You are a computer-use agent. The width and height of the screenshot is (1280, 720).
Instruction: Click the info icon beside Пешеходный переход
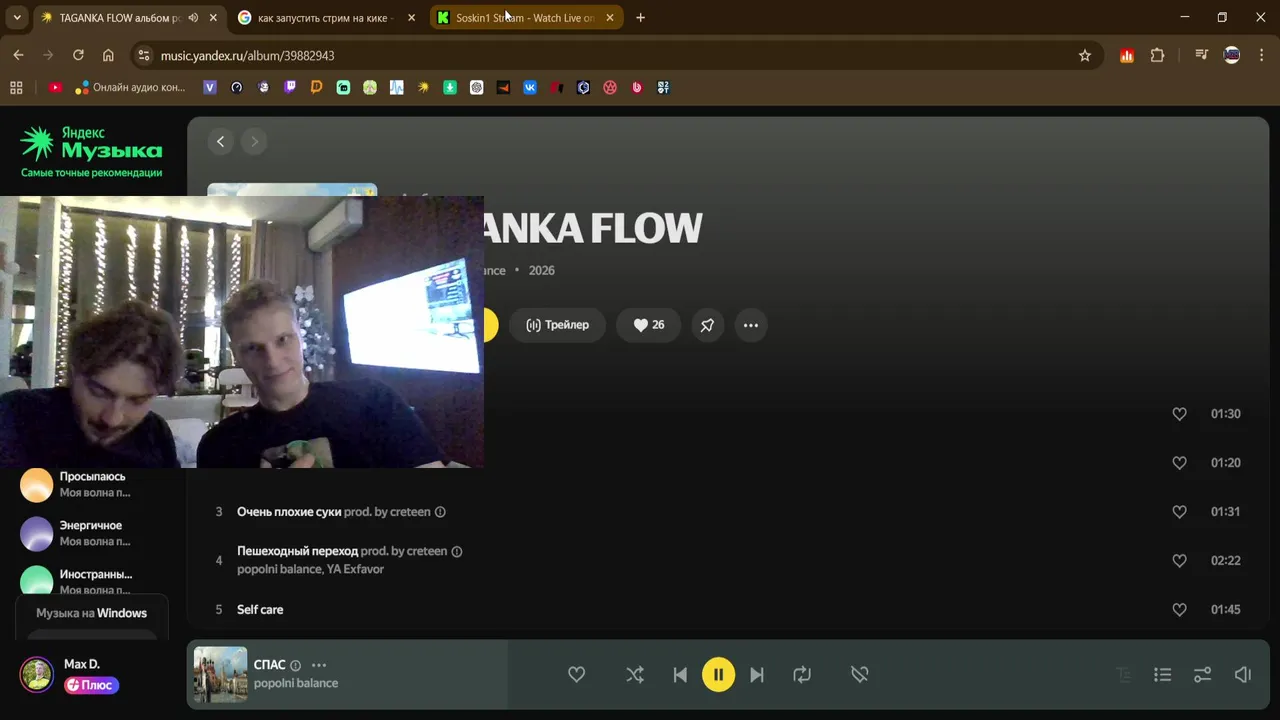click(457, 551)
